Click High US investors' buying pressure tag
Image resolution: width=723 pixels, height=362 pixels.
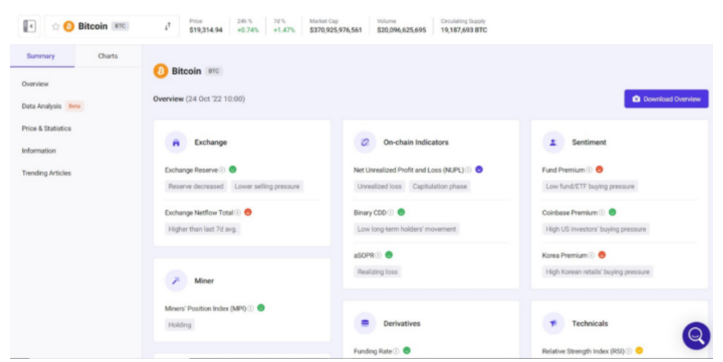pyautogui.click(x=596, y=229)
